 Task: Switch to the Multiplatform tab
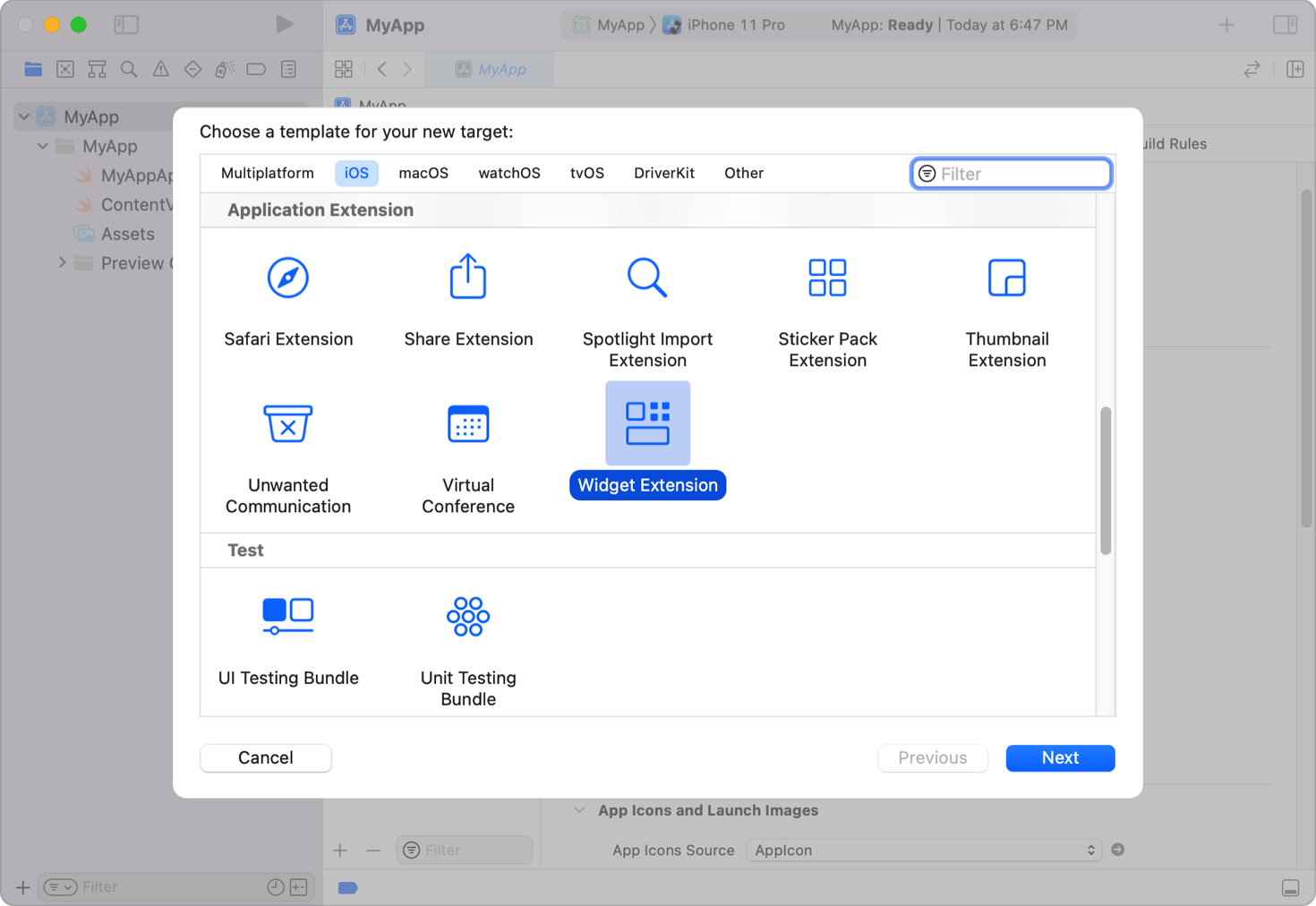coord(268,173)
